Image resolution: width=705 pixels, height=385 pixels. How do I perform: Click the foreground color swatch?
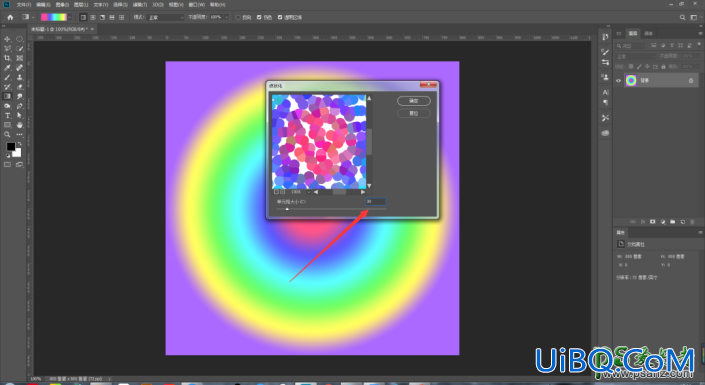click(x=10, y=147)
